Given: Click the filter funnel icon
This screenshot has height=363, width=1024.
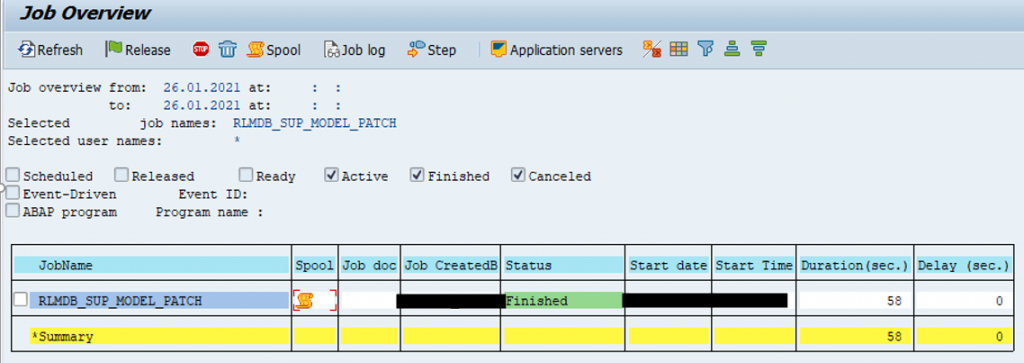Looking at the screenshot, I should click(x=705, y=49).
